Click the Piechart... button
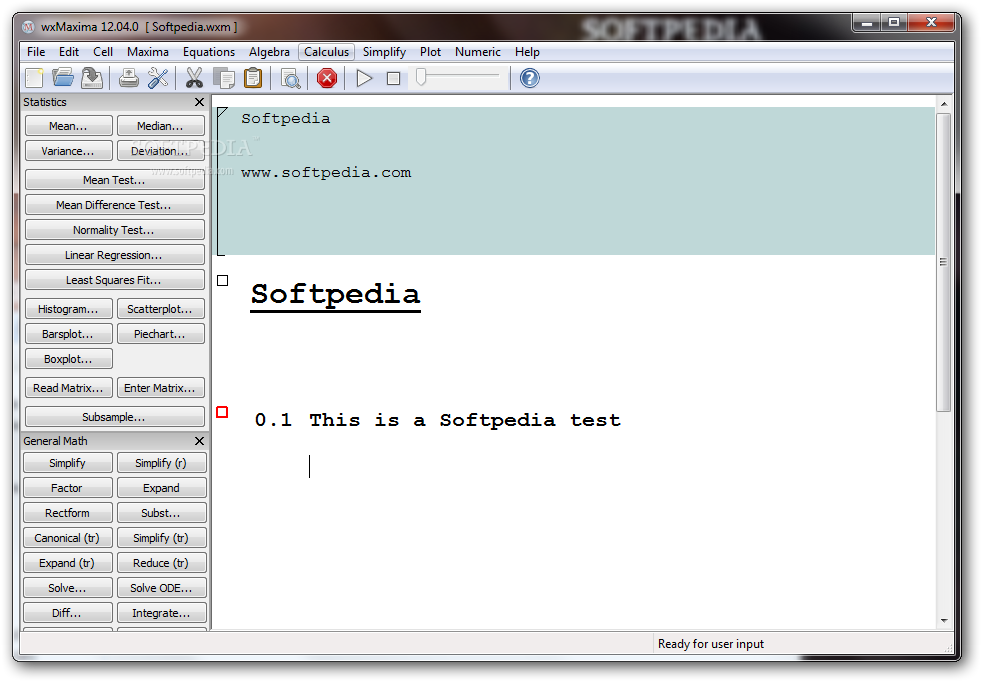Screen dimensions: 982x682 click(161, 334)
